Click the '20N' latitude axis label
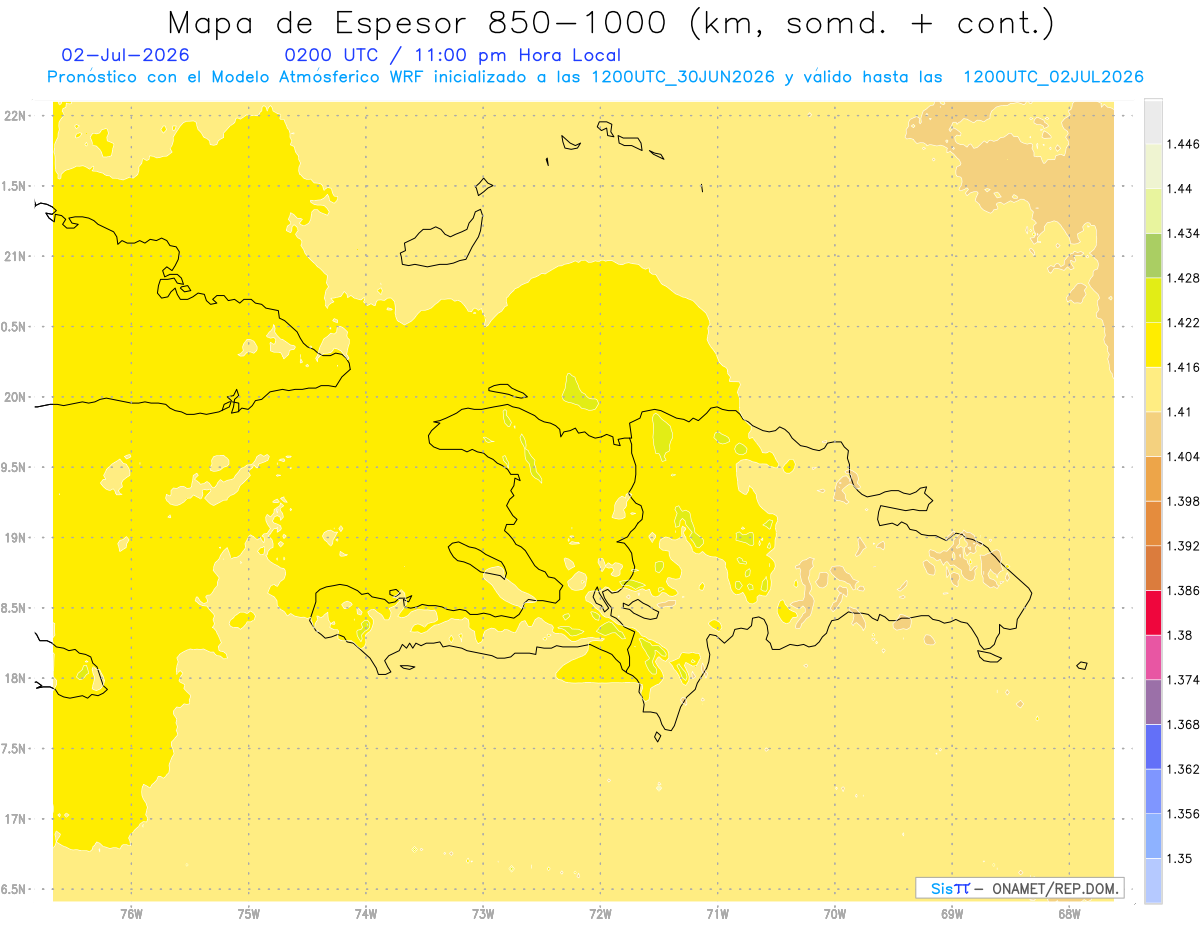 coord(15,397)
